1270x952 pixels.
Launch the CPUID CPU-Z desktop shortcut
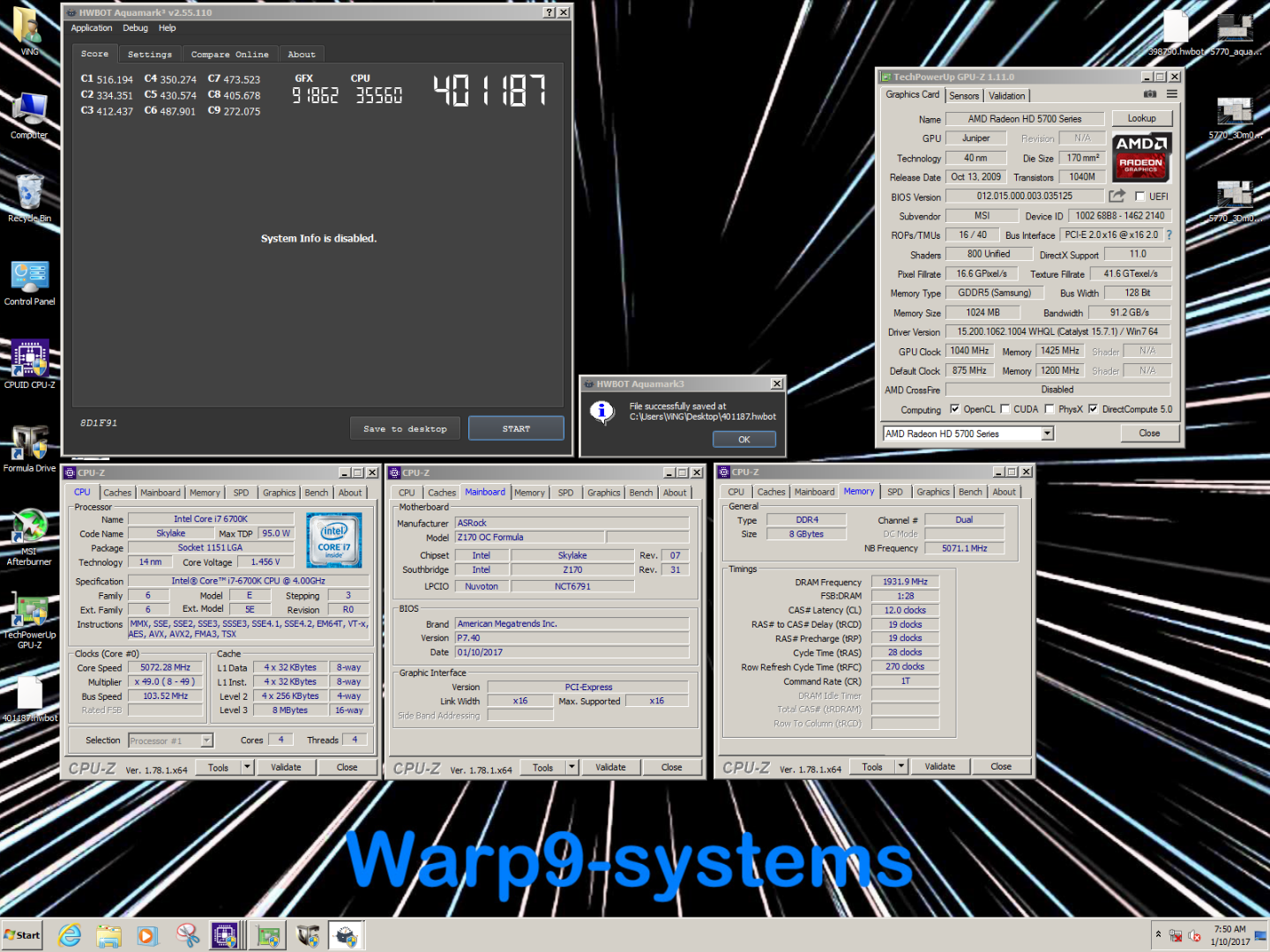pos(29,364)
